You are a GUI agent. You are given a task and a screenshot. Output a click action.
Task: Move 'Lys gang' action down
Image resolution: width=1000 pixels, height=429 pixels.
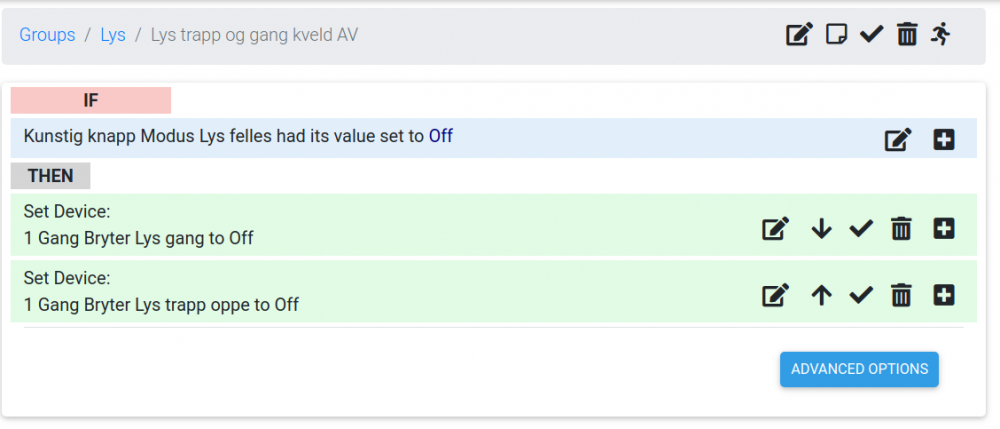pos(821,229)
